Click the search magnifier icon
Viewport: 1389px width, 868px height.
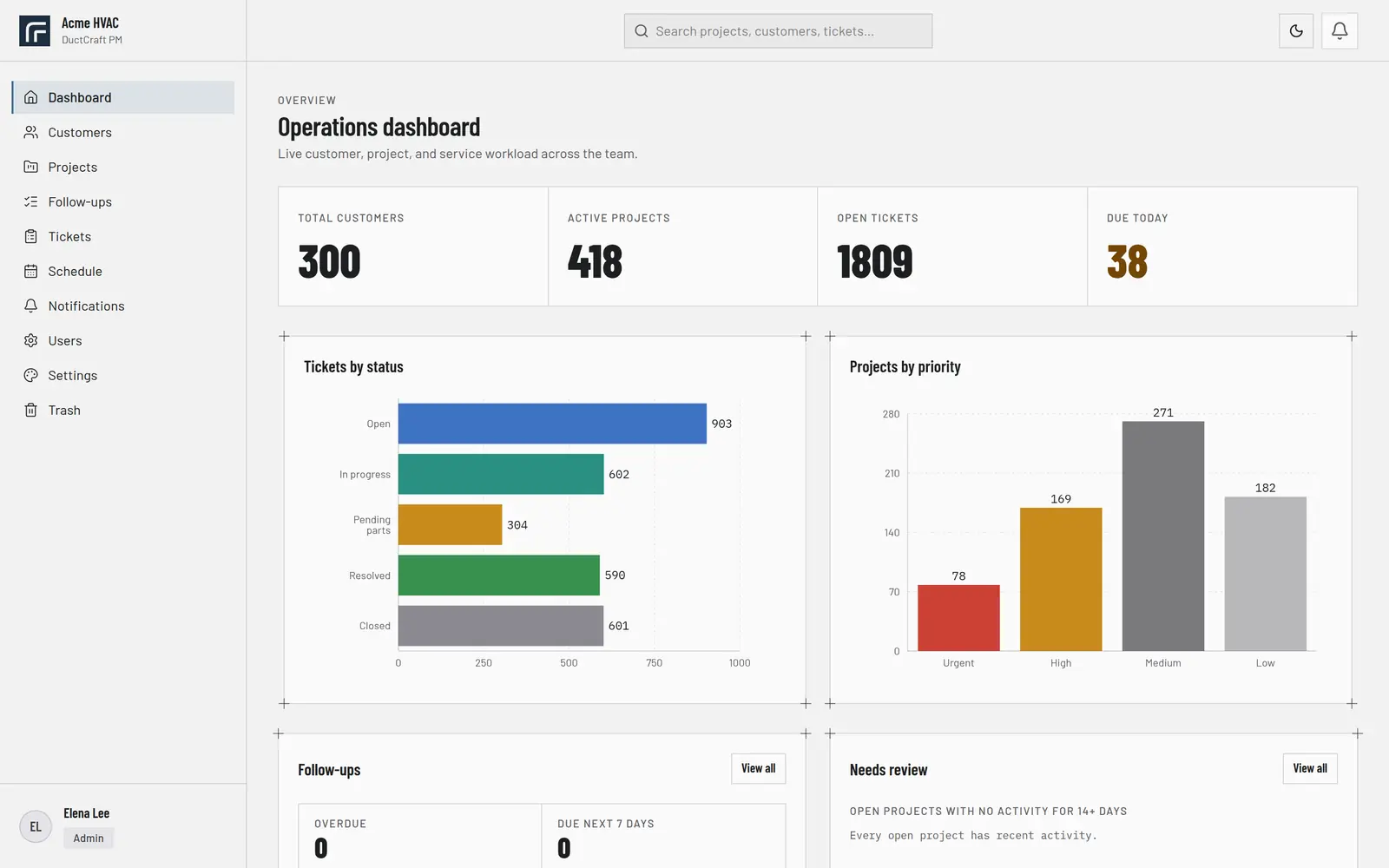coord(642,31)
